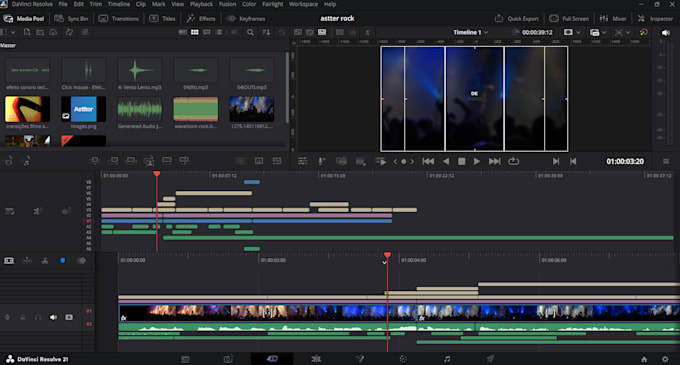Viewport: 680px width, 365px height.
Task: Switch media pool to list view
Action: [x=219, y=33]
